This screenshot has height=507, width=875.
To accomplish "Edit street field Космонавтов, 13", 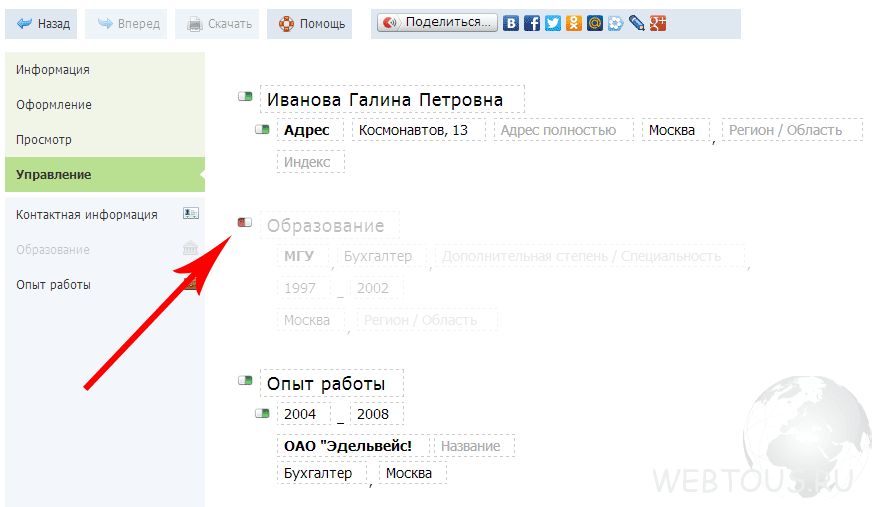I will click(x=419, y=130).
